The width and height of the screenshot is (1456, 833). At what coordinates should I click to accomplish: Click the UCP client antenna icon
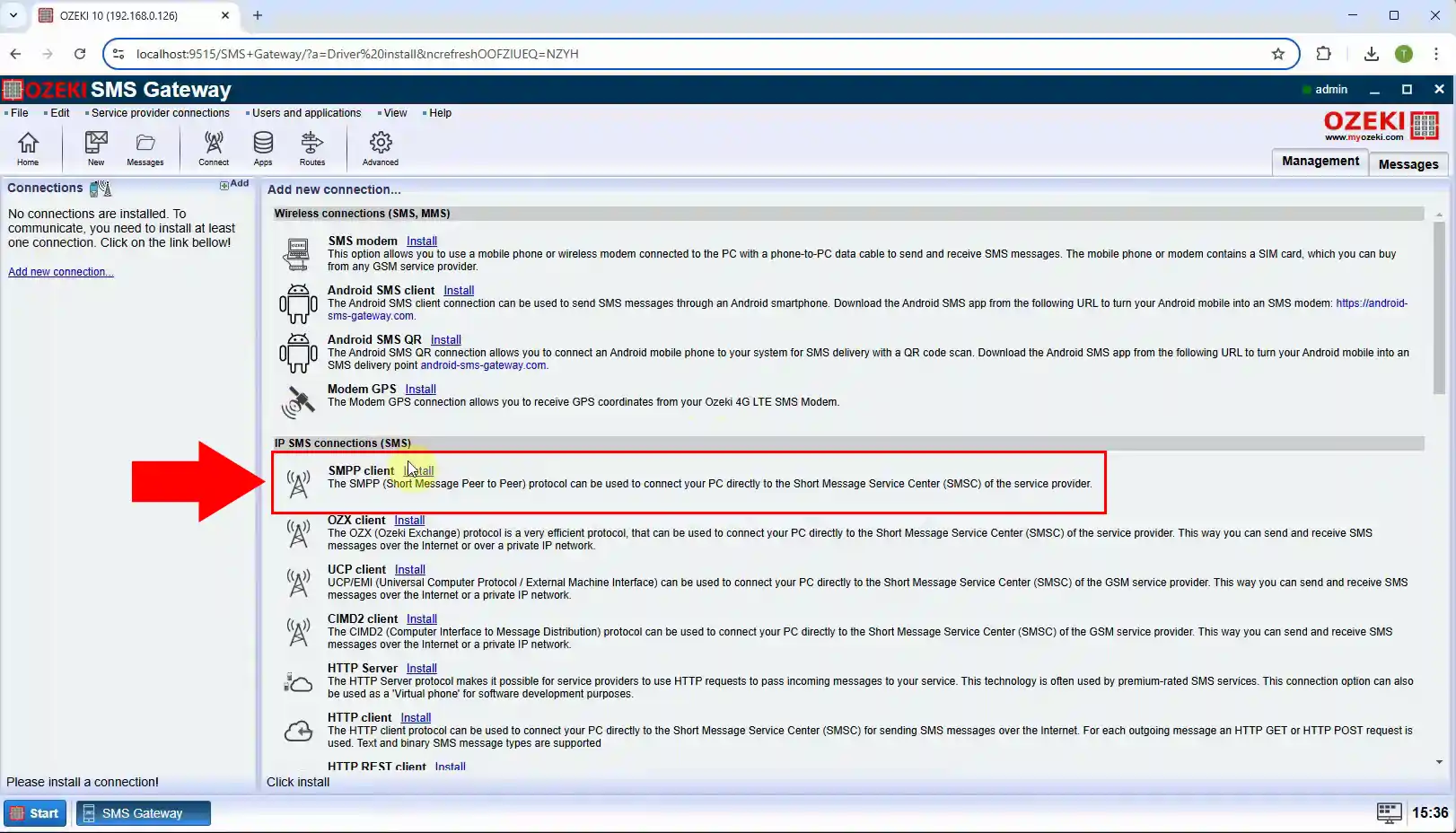(x=298, y=583)
